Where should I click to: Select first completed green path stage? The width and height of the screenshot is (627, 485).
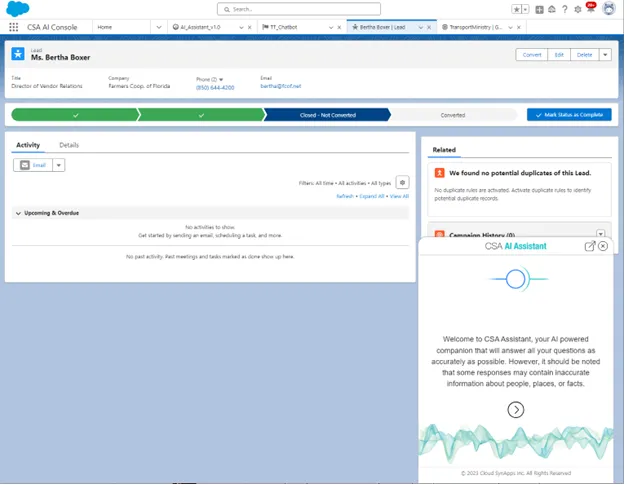coord(75,116)
